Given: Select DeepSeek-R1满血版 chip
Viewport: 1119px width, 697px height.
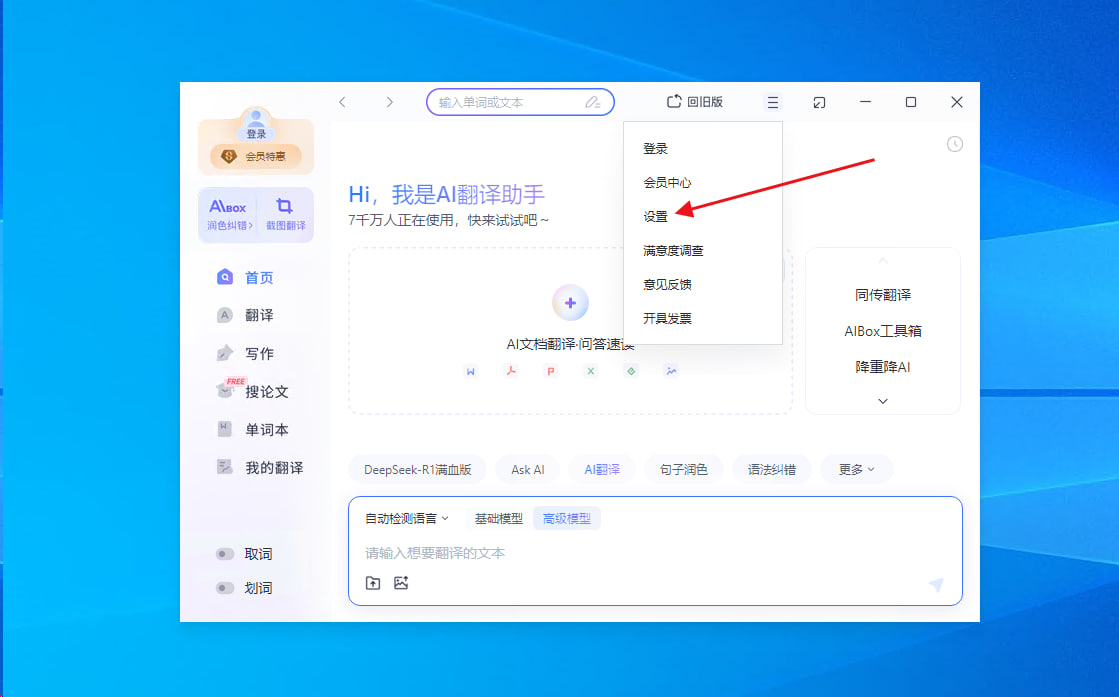Looking at the screenshot, I should point(417,469).
